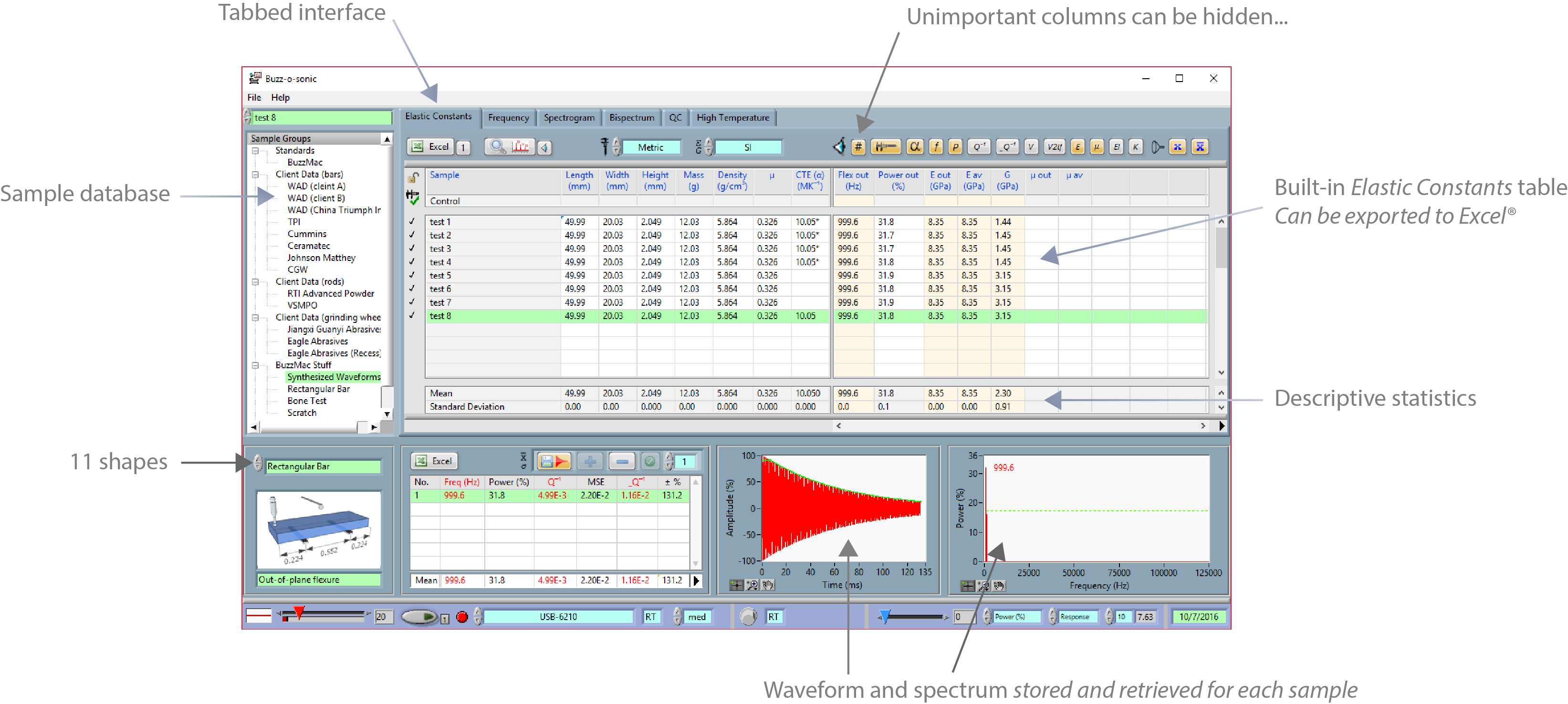Toggle the Q⁻¹ column button
The width and height of the screenshot is (1568, 704).
(x=979, y=146)
